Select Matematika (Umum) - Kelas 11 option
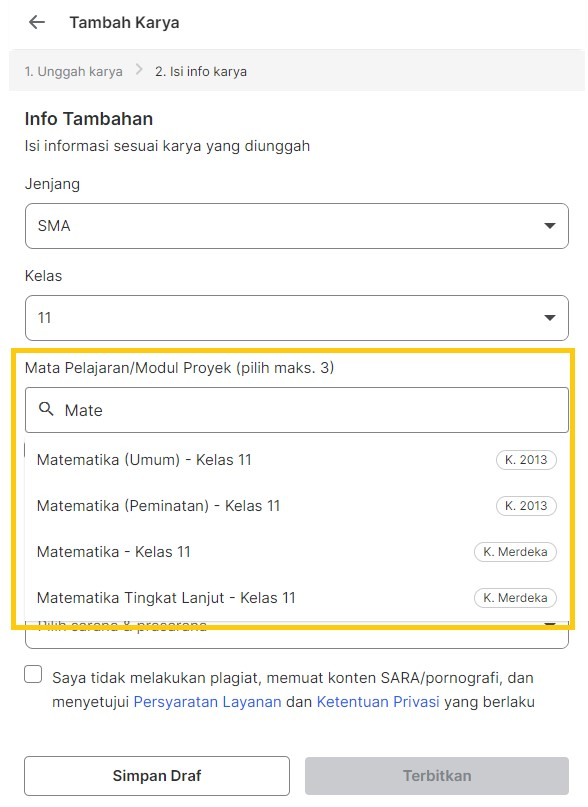 (297, 460)
